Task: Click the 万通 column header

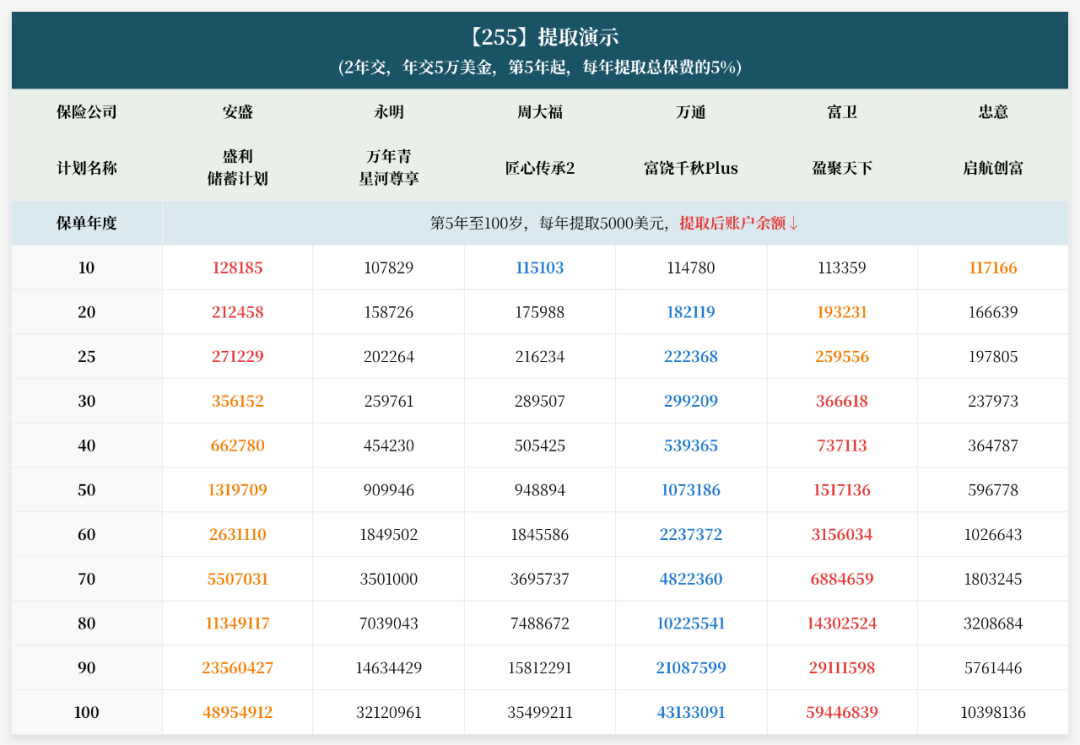Action: 691,112
